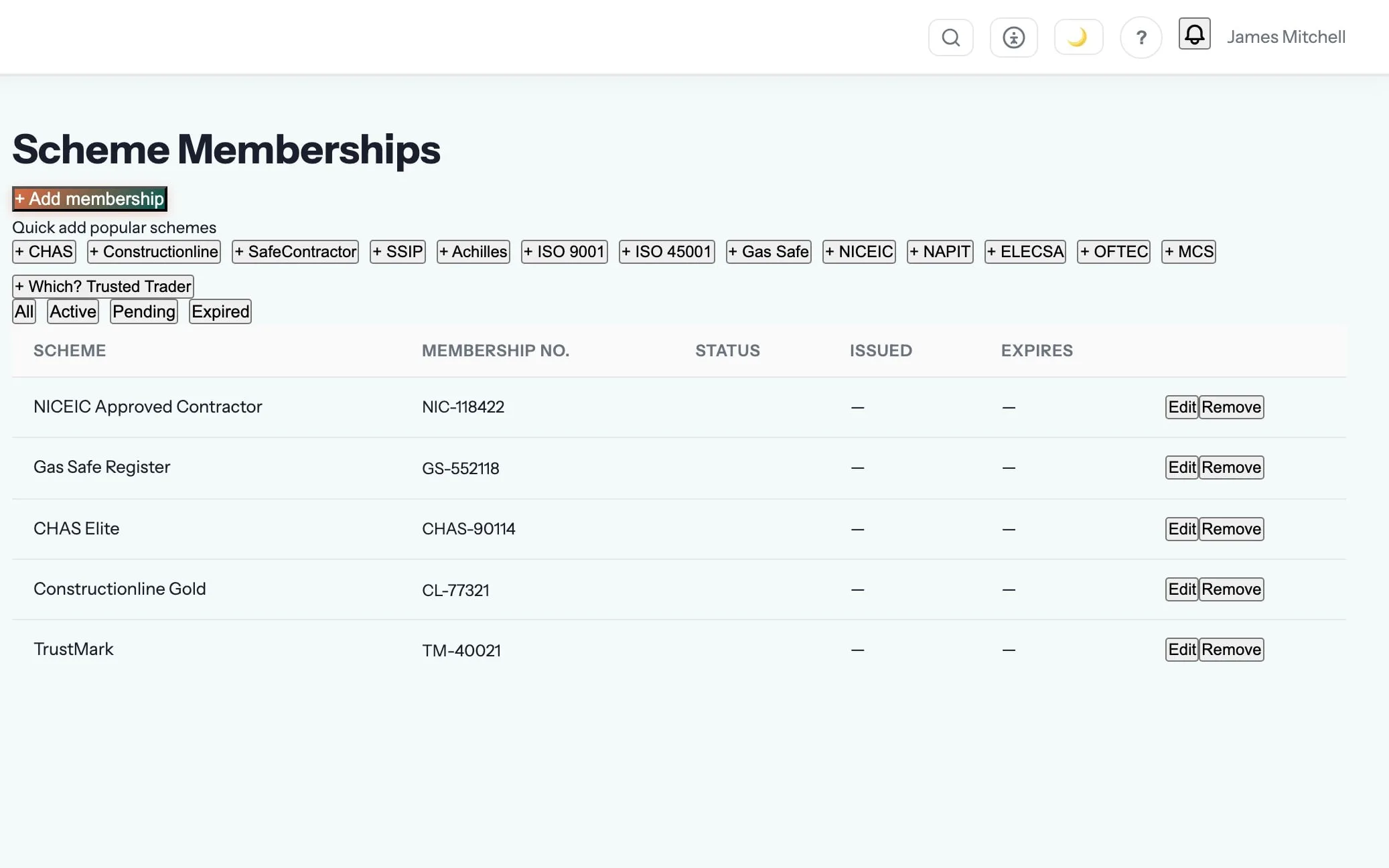Quick add CHAS scheme
The image size is (1389, 868).
pyautogui.click(x=44, y=252)
